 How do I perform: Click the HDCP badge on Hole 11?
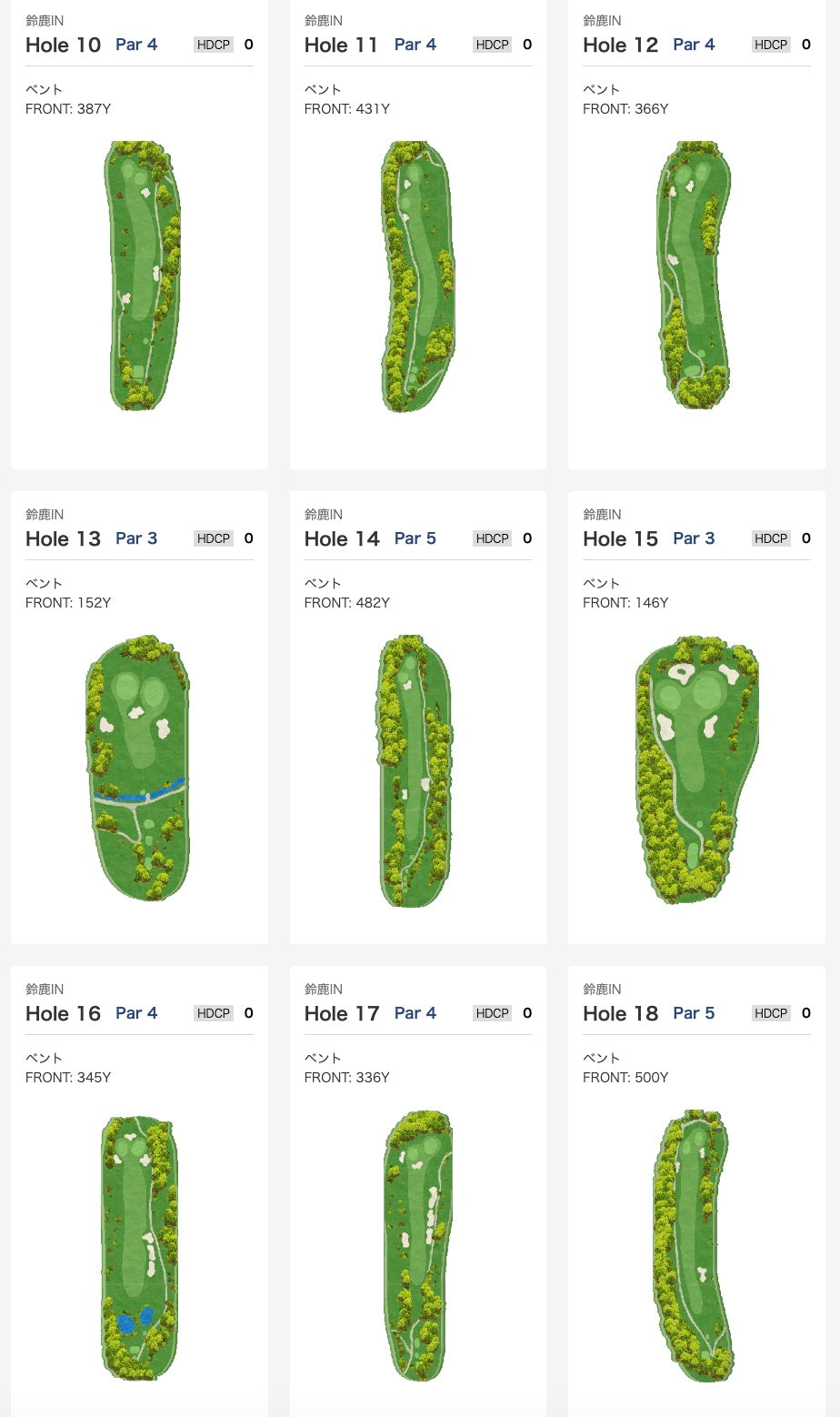(492, 45)
